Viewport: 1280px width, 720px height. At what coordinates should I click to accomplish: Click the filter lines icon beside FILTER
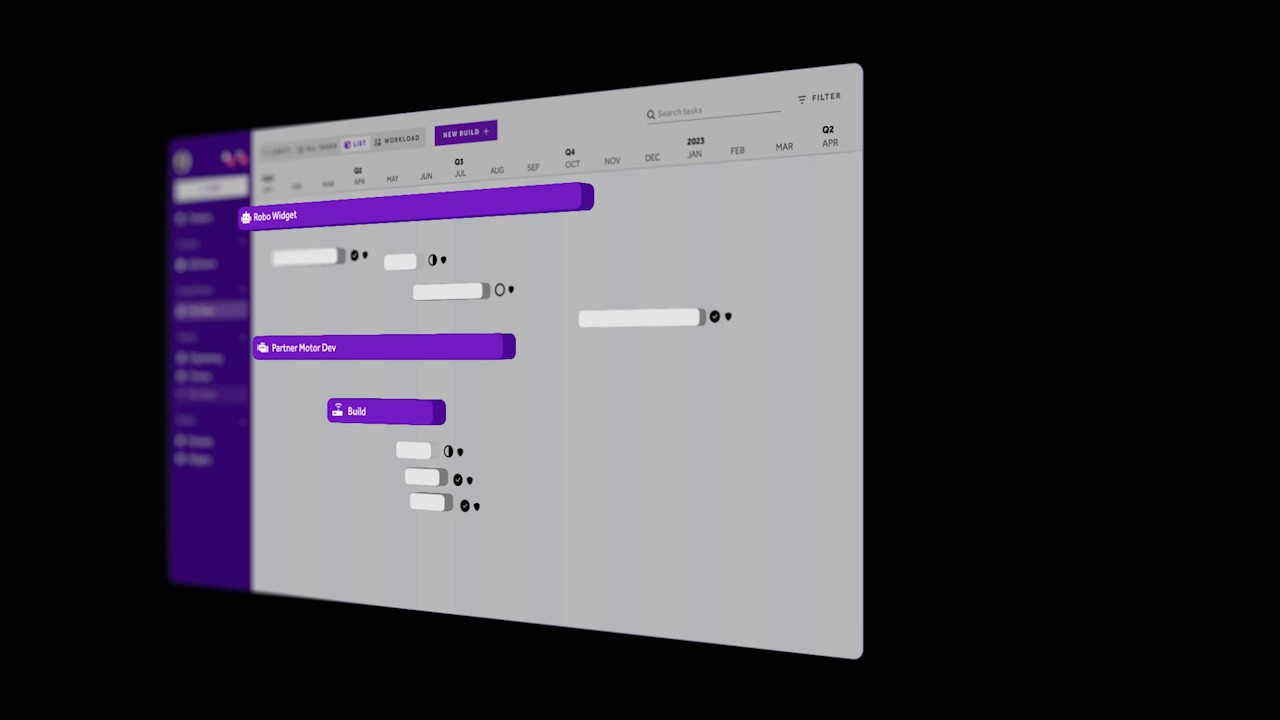(x=802, y=97)
